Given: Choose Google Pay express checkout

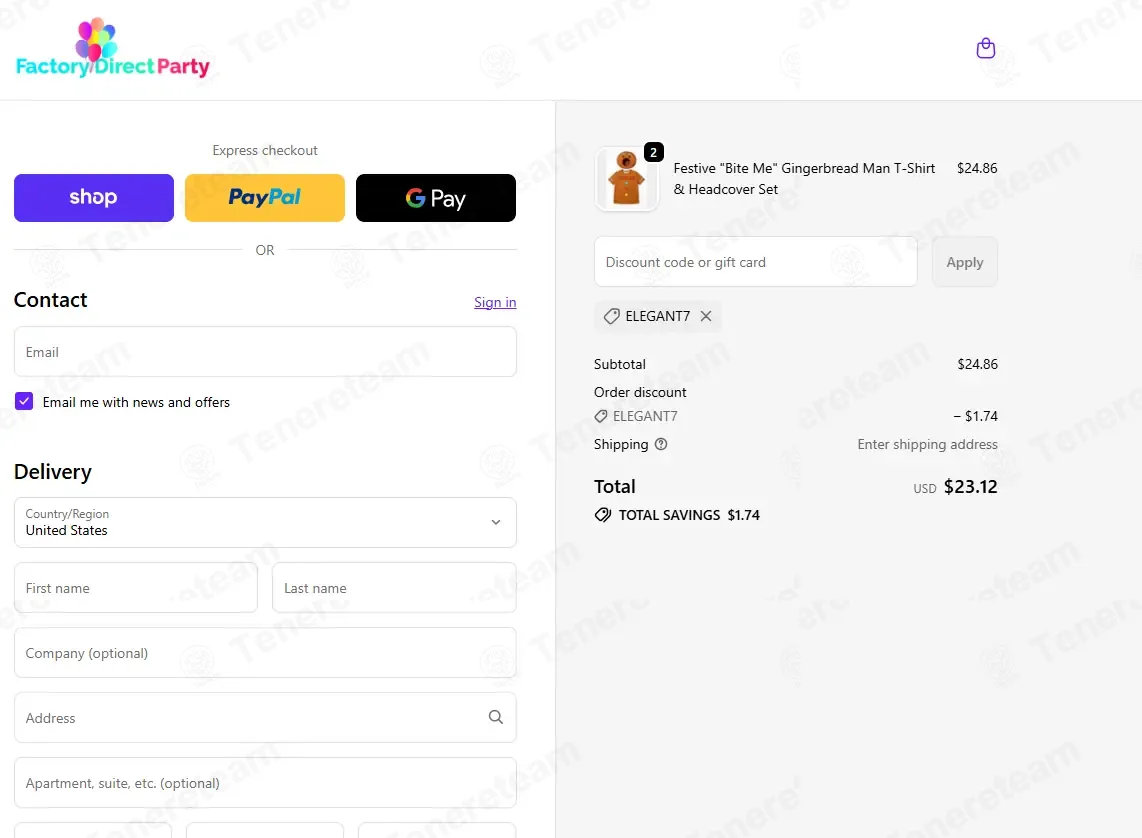Looking at the screenshot, I should coord(436,197).
